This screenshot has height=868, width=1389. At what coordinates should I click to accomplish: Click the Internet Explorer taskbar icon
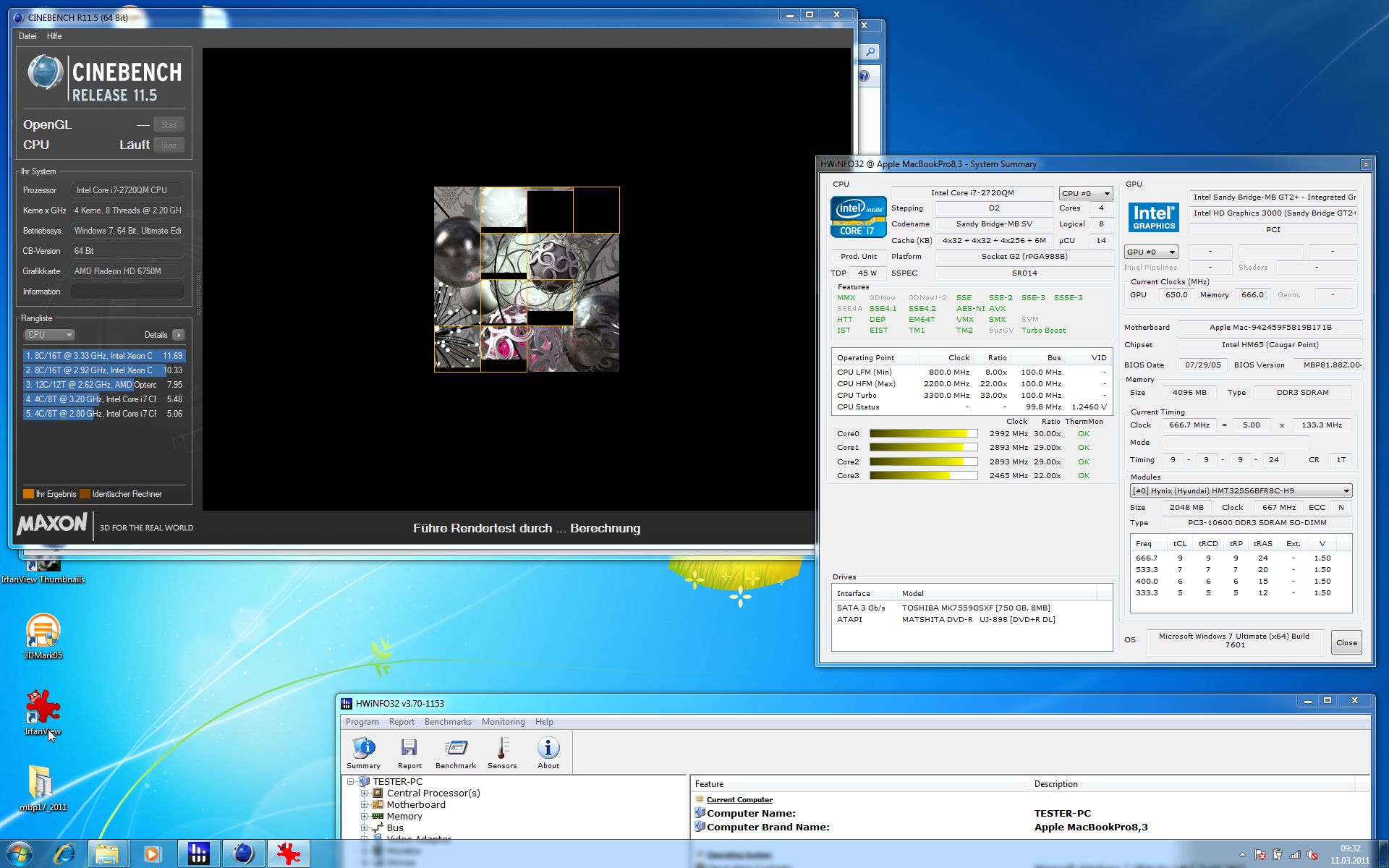point(64,854)
